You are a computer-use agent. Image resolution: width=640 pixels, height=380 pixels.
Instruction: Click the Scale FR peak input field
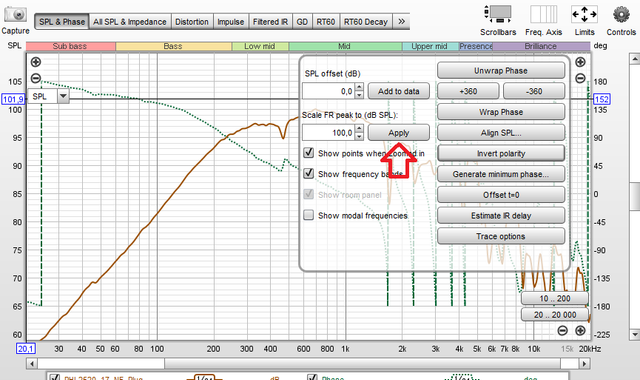pyautogui.click(x=329, y=133)
